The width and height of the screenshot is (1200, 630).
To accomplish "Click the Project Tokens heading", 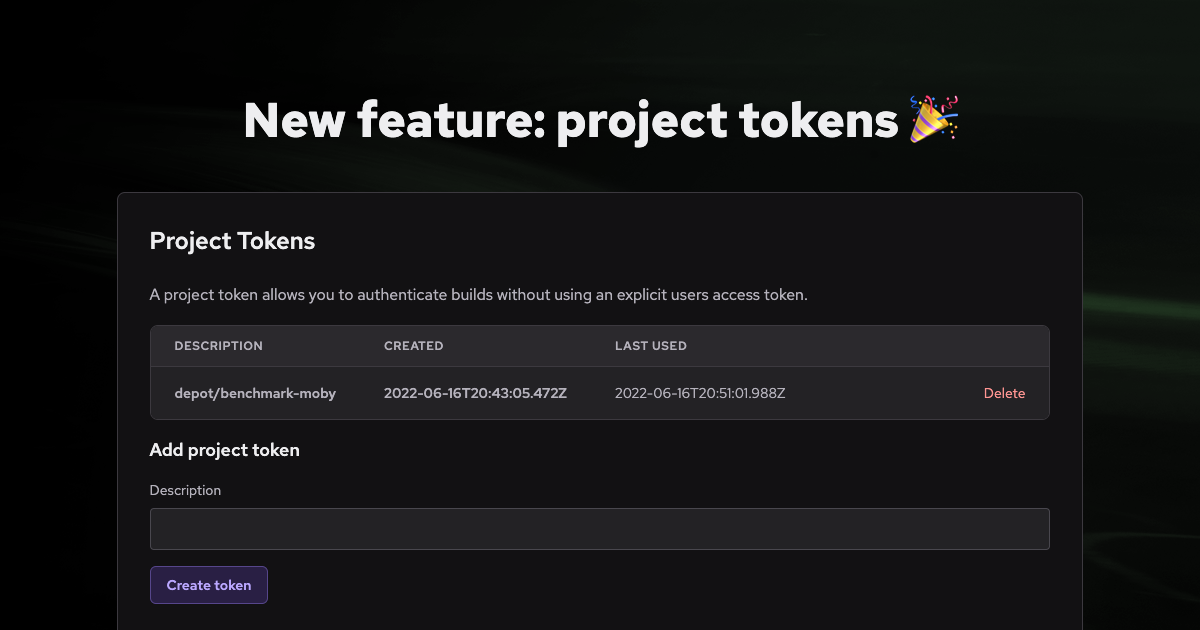I will tap(232, 241).
